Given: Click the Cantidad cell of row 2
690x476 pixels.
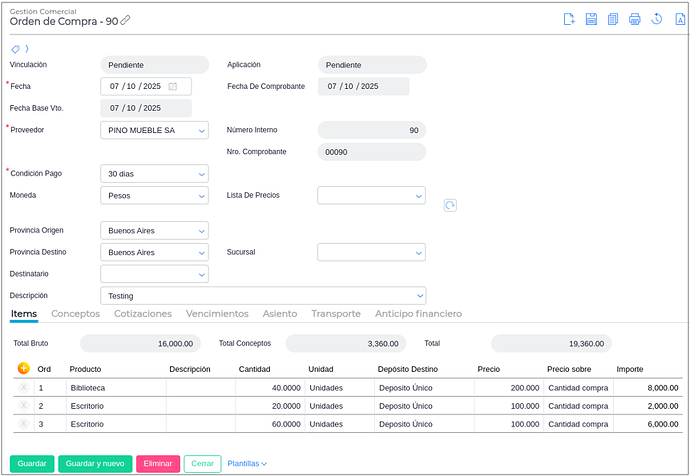Looking at the screenshot, I should click(x=270, y=406).
